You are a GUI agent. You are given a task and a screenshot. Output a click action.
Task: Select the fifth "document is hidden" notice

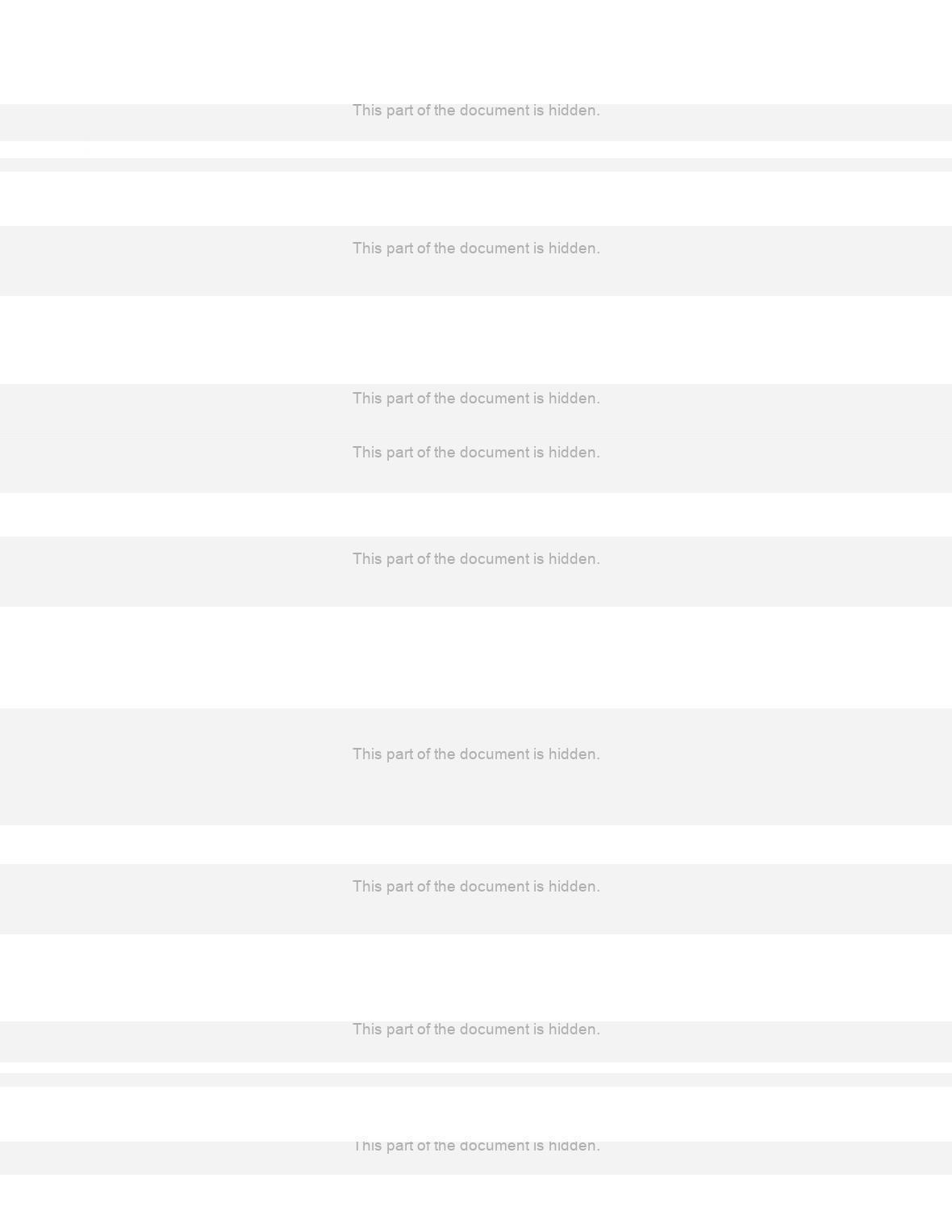(476, 559)
